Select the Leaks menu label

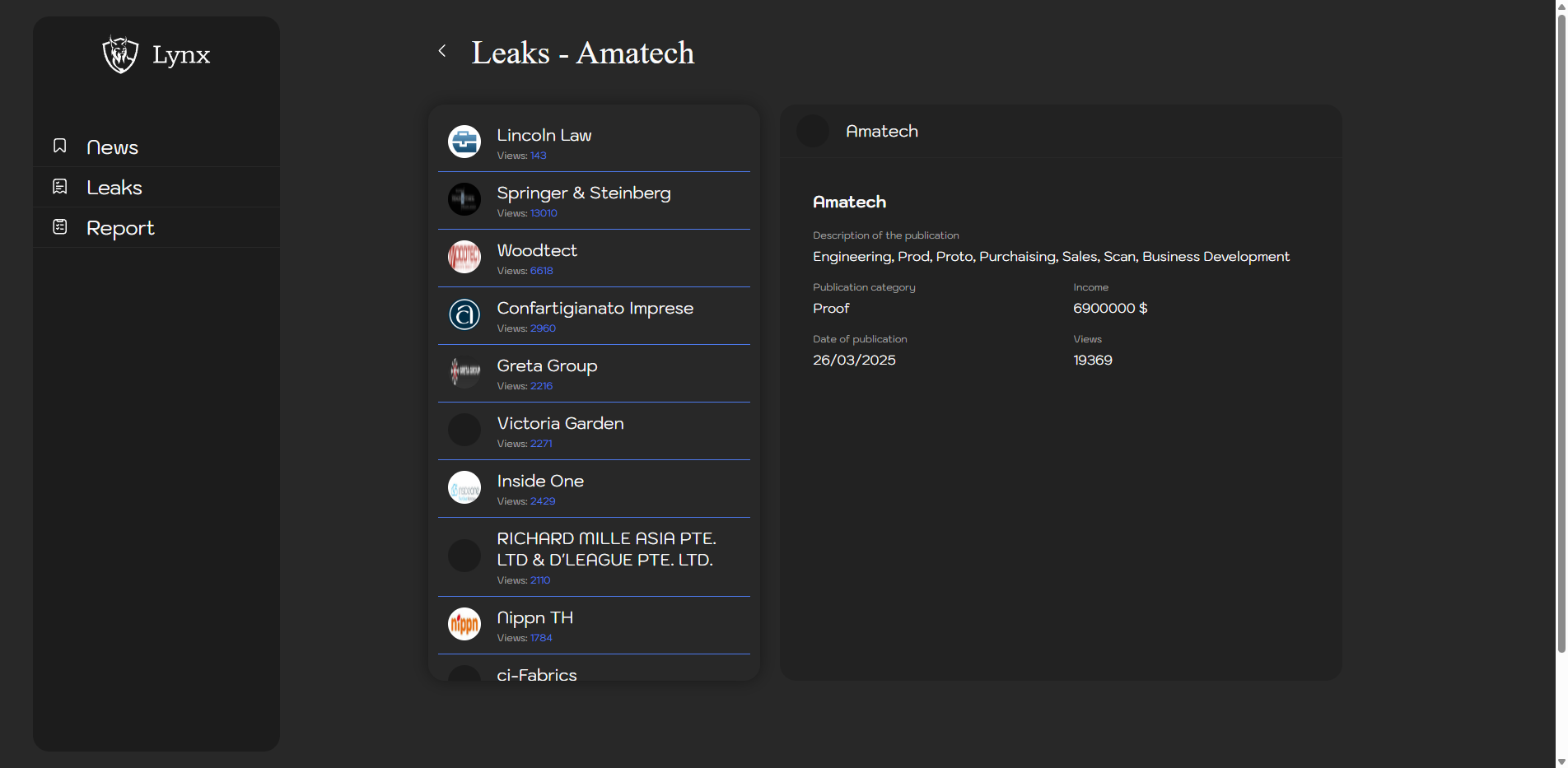pyautogui.click(x=114, y=188)
